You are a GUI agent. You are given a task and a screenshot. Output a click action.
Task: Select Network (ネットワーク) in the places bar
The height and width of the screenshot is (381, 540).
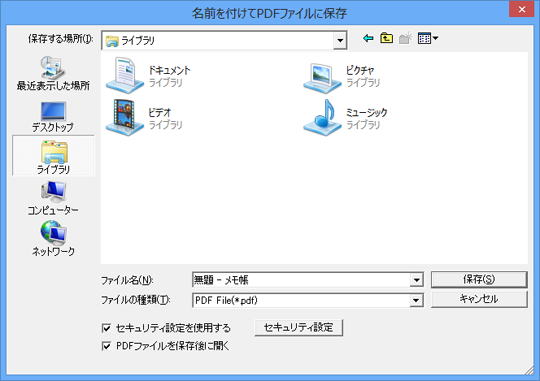53,238
